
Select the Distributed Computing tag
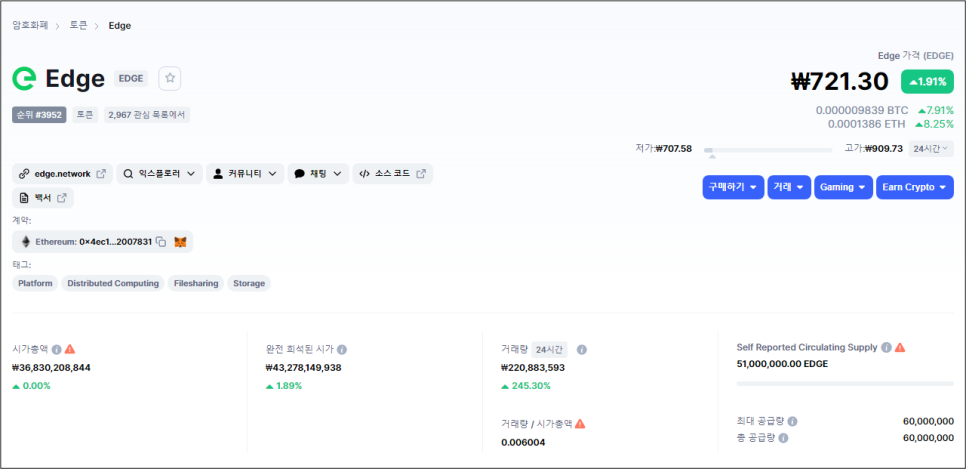pyautogui.click(x=113, y=283)
